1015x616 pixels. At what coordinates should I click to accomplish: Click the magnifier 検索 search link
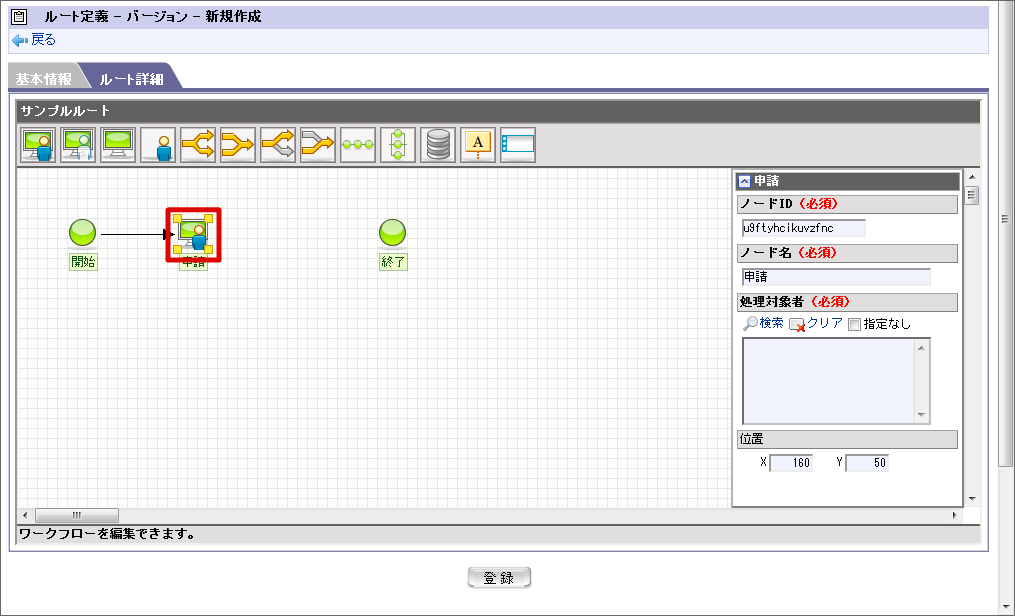click(x=763, y=323)
